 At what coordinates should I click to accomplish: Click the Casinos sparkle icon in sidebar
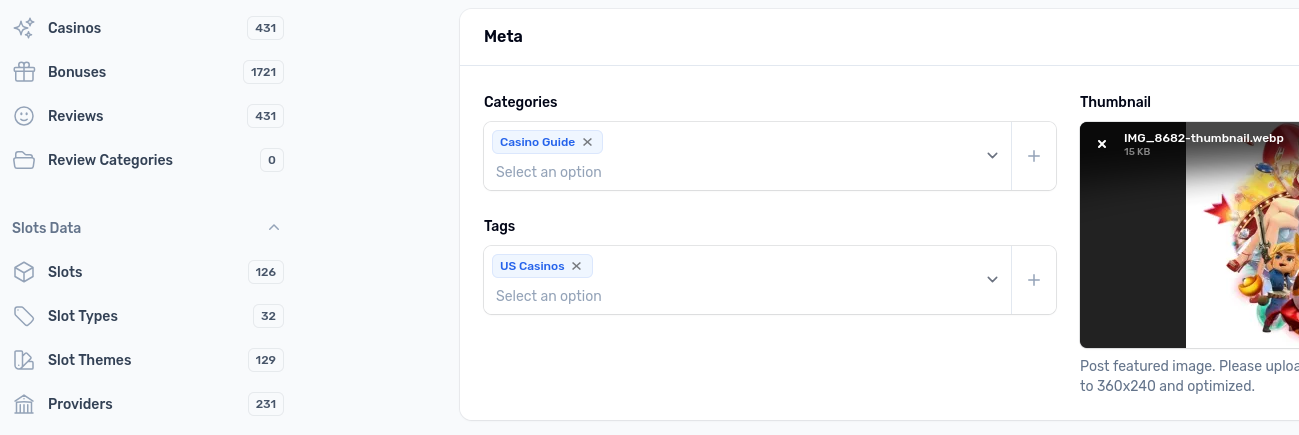(x=24, y=28)
